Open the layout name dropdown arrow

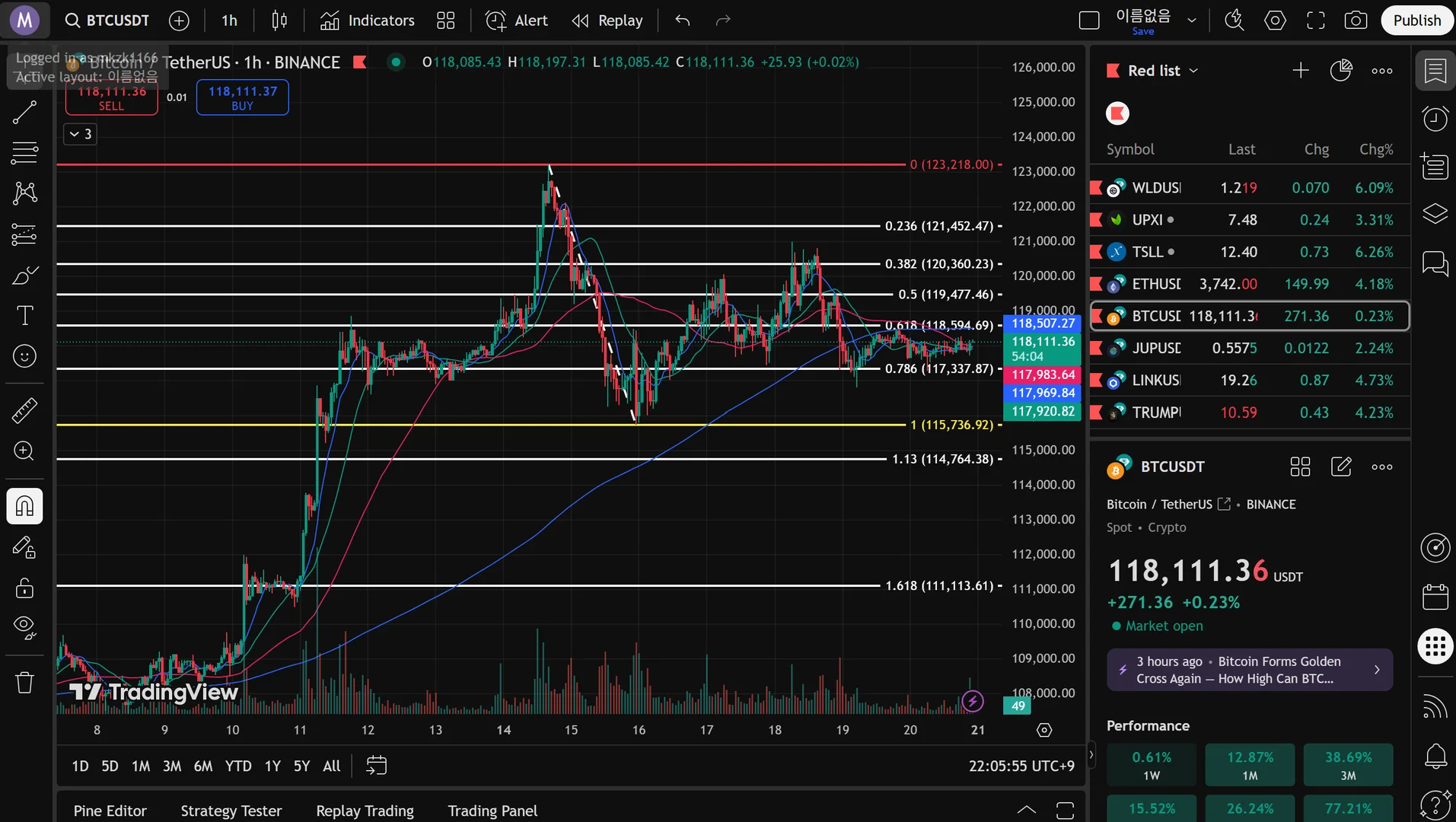pos(1192,21)
